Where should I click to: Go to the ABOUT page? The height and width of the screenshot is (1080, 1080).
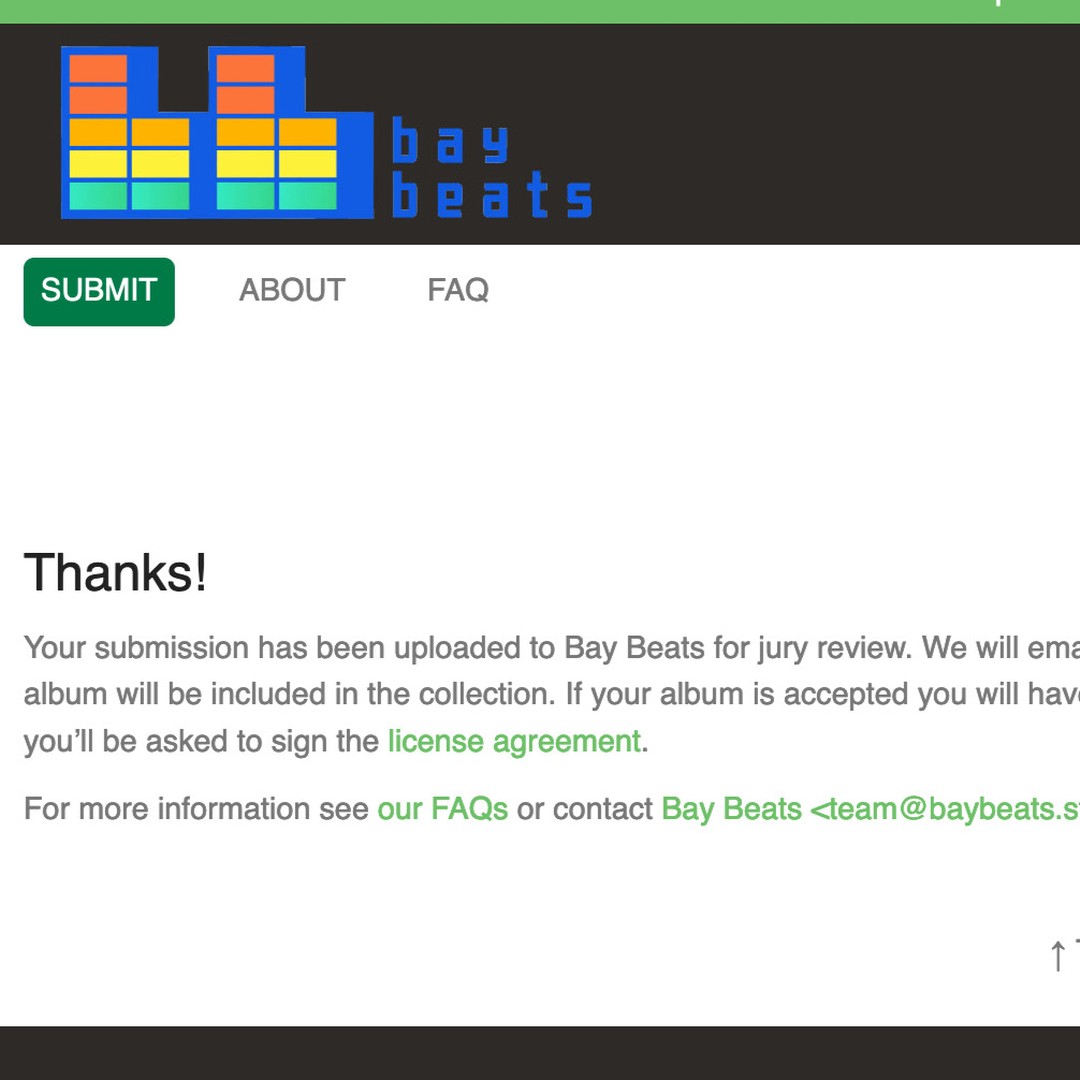pyautogui.click(x=292, y=290)
